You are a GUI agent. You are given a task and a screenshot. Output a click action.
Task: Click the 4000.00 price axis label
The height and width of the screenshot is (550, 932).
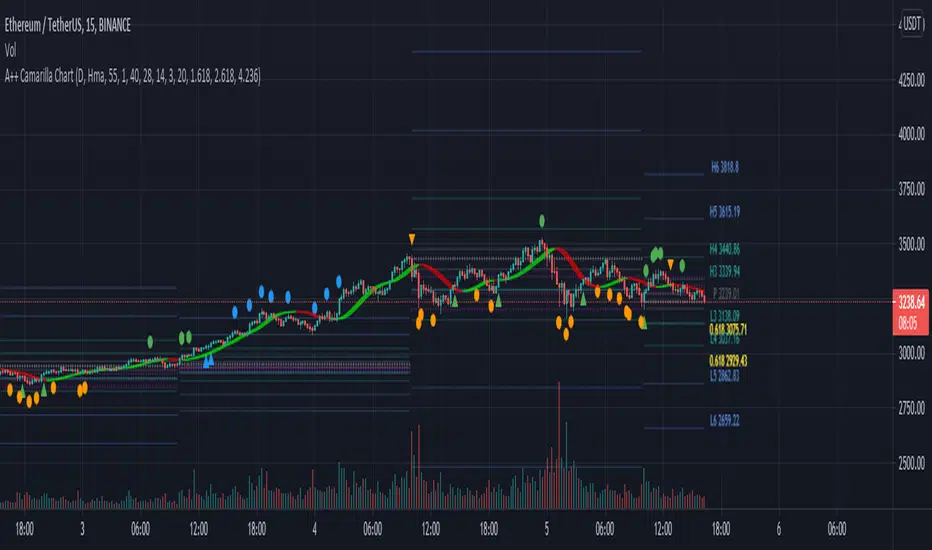coord(911,134)
